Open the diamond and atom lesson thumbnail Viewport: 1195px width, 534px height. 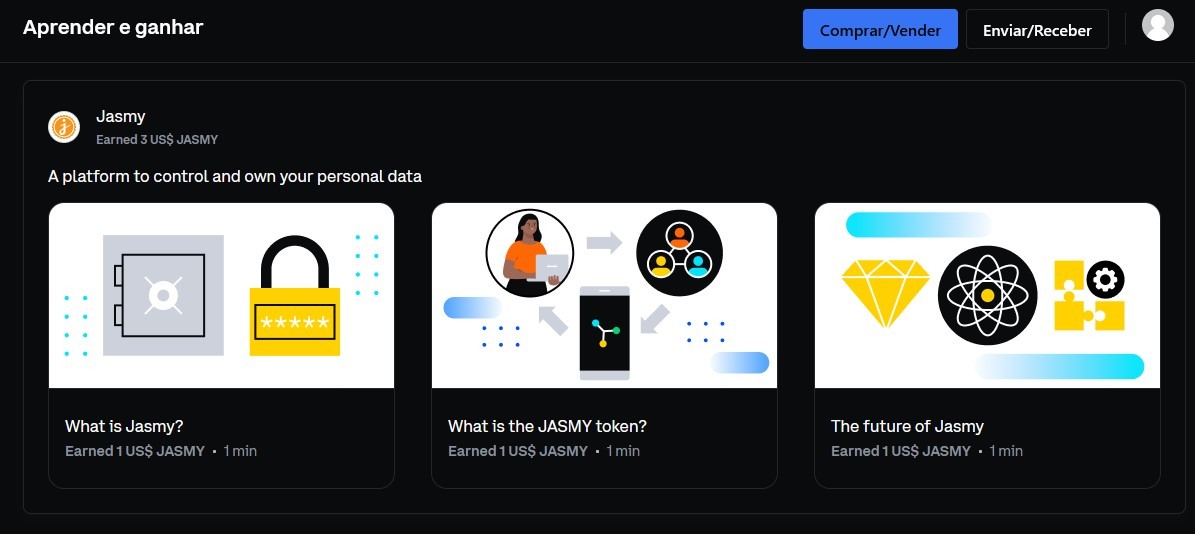pos(987,296)
